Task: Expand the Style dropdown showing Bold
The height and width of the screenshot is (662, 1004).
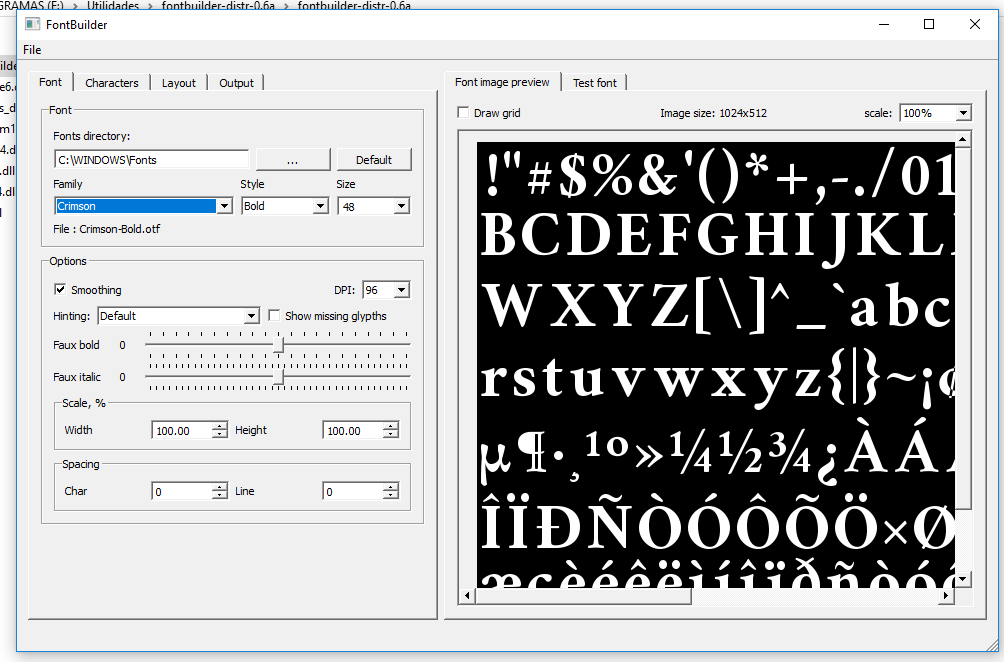Action: [320, 206]
